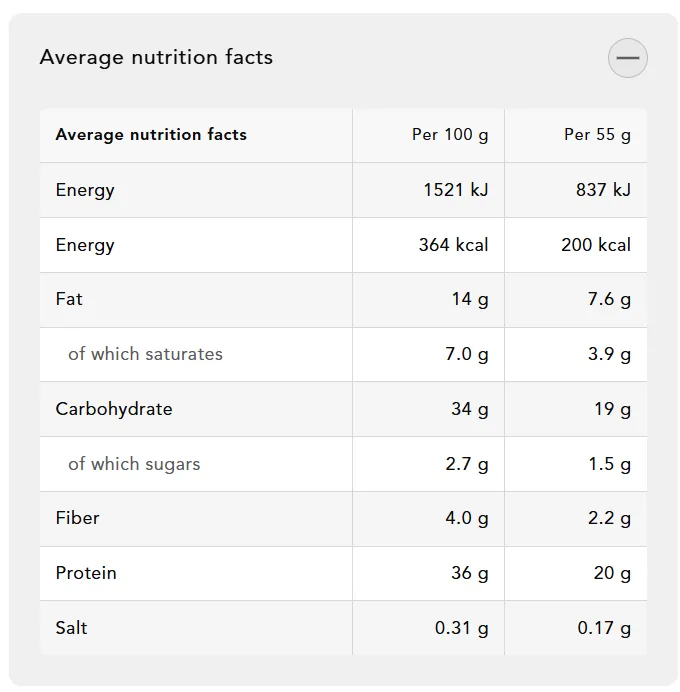Select the Per 55 g column header
Image resolution: width=680 pixels, height=692 pixels.
[597, 135]
